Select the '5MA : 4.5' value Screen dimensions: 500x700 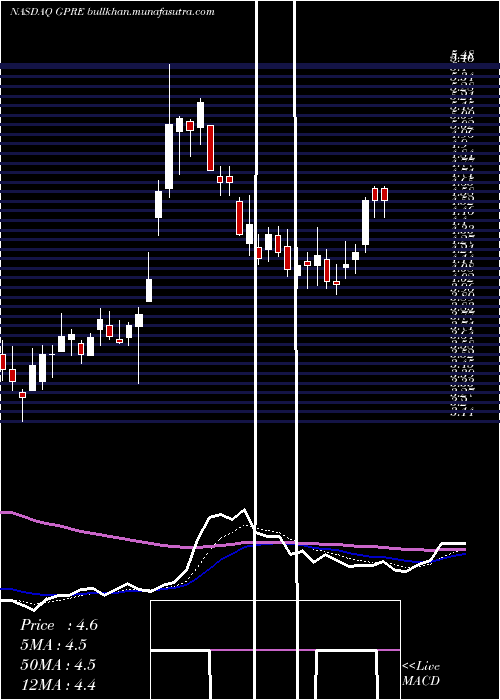54,645
